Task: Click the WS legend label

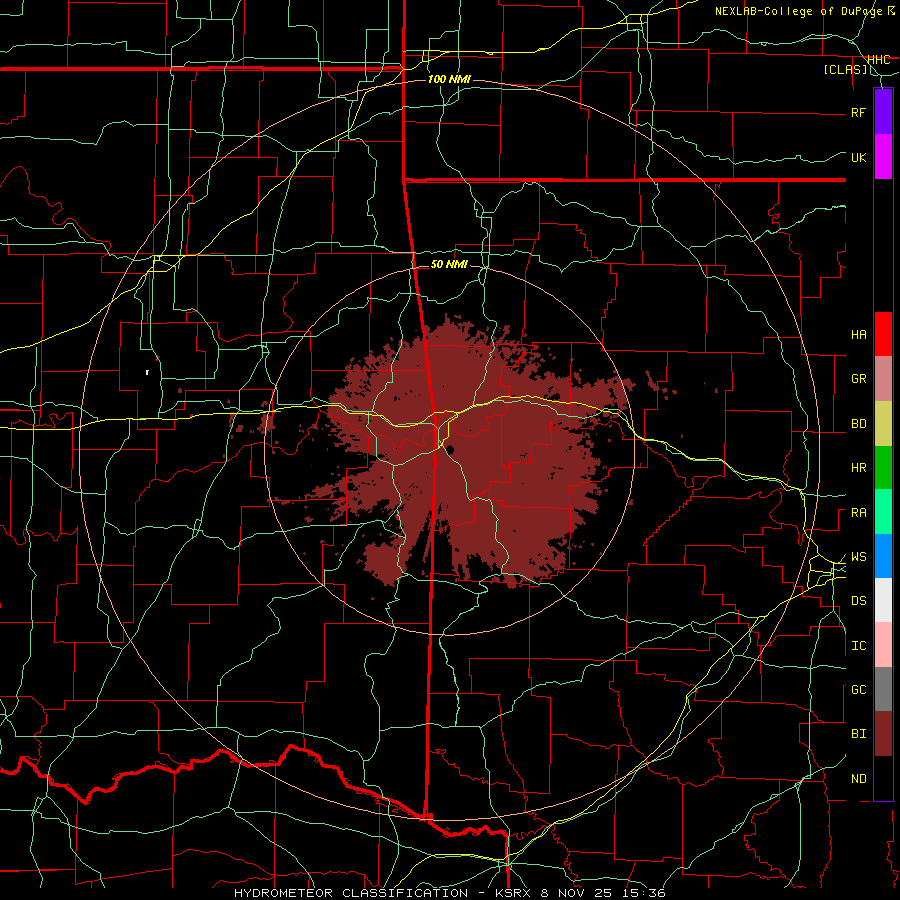Action: tap(858, 557)
